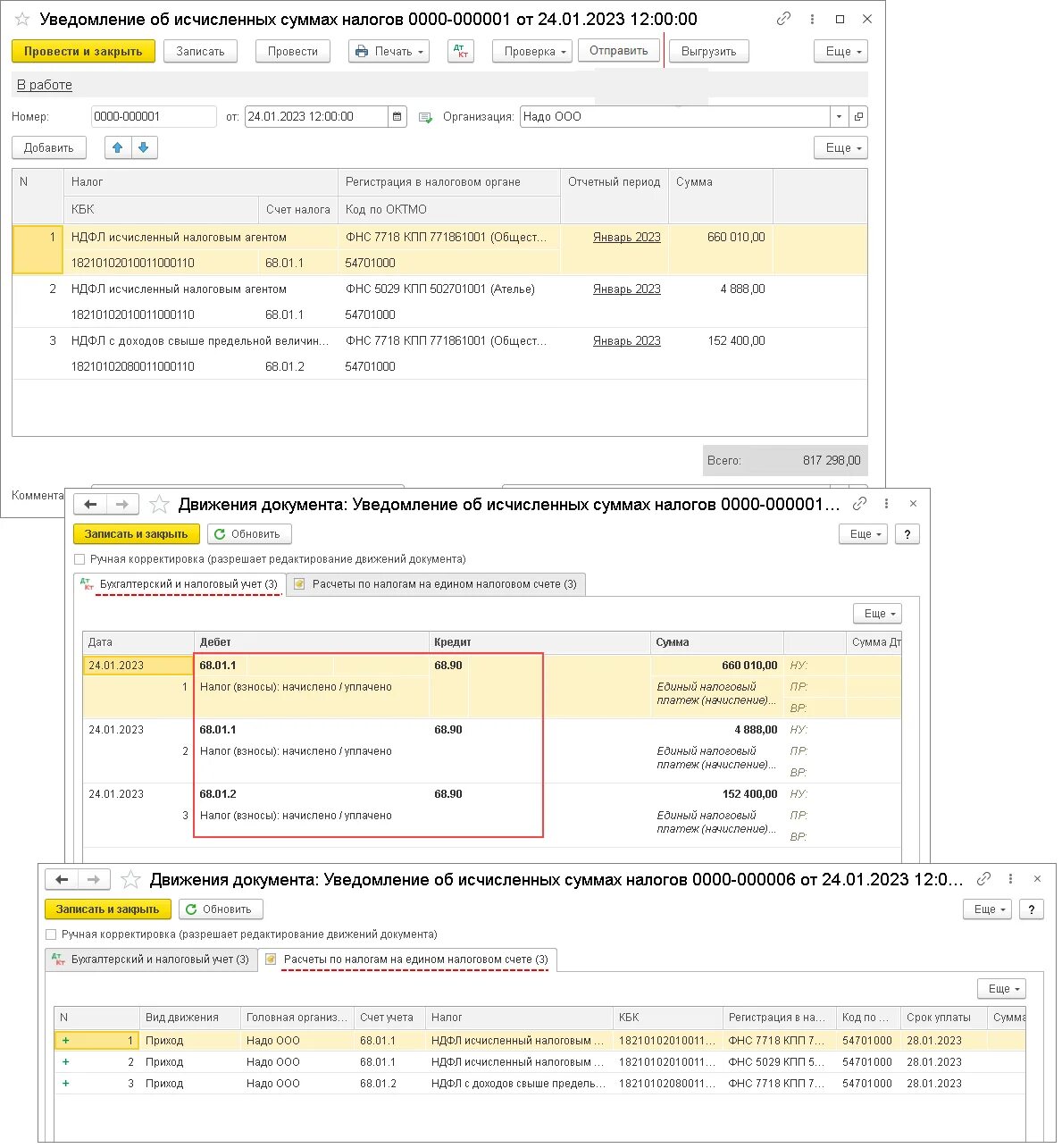This screenshot has width=1062, height=1148.
Task: Open the Проверка dropdown
Action: click(x=532, y=52)
